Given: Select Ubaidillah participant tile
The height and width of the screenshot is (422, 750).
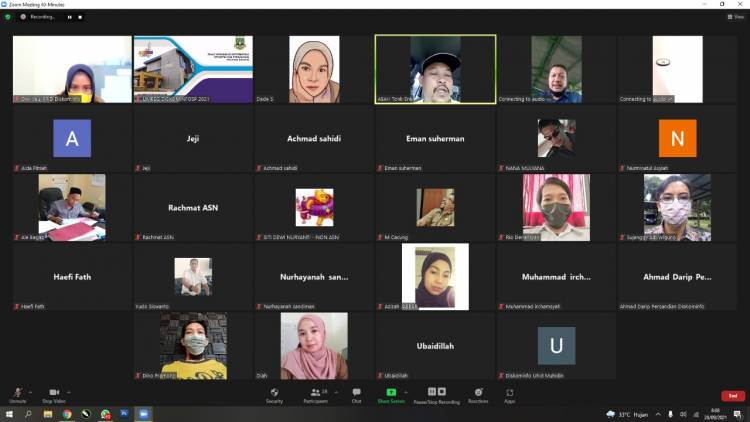Looking at the screenshot, I should 435,346.
